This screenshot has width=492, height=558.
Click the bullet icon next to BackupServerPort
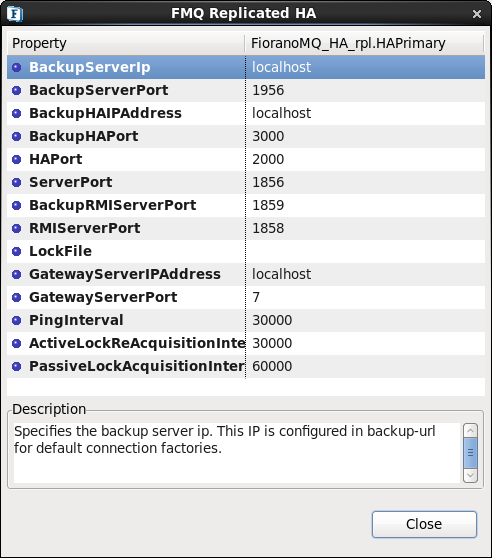coord(17,90)
